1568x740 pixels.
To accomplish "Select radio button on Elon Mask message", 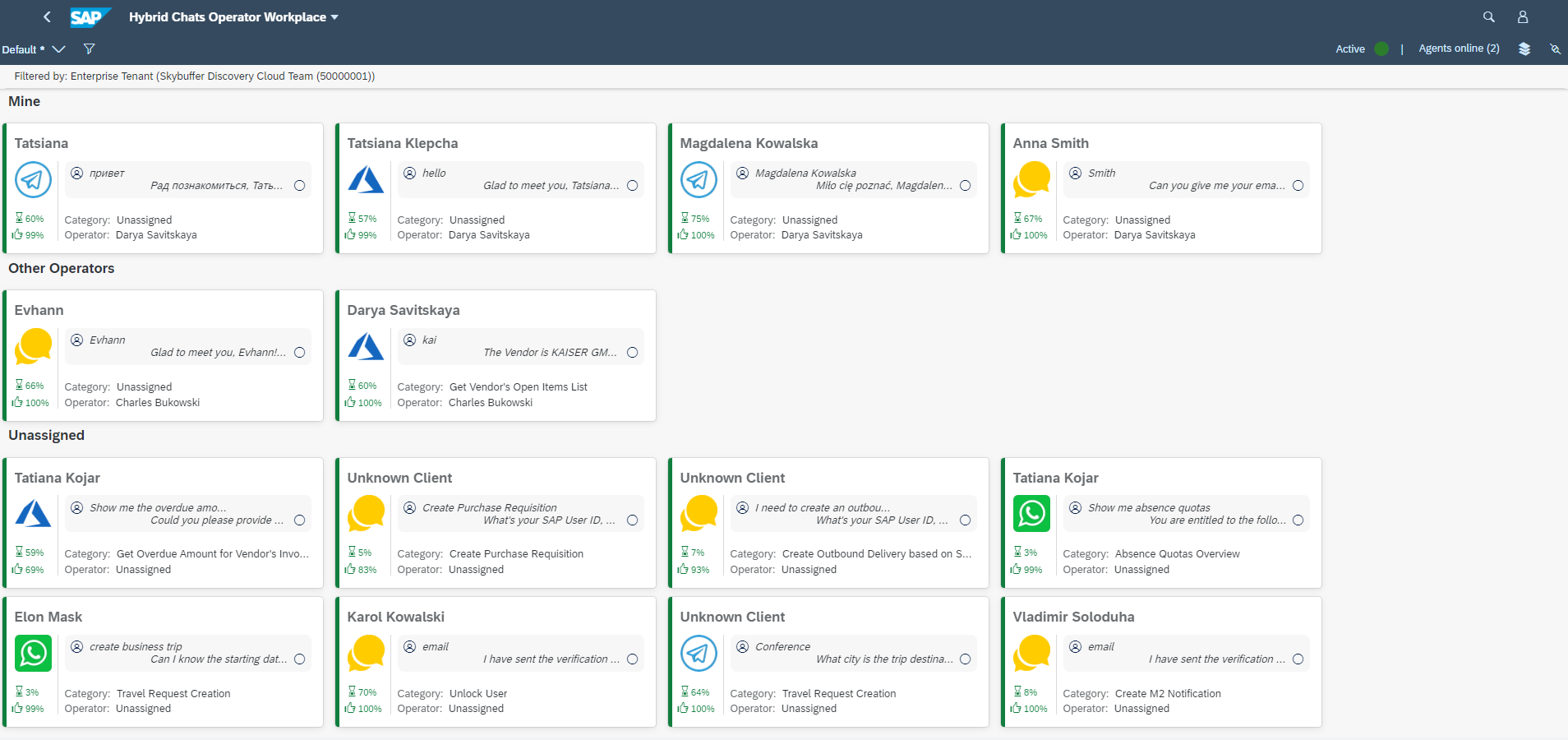I will [x=300, y=659].
